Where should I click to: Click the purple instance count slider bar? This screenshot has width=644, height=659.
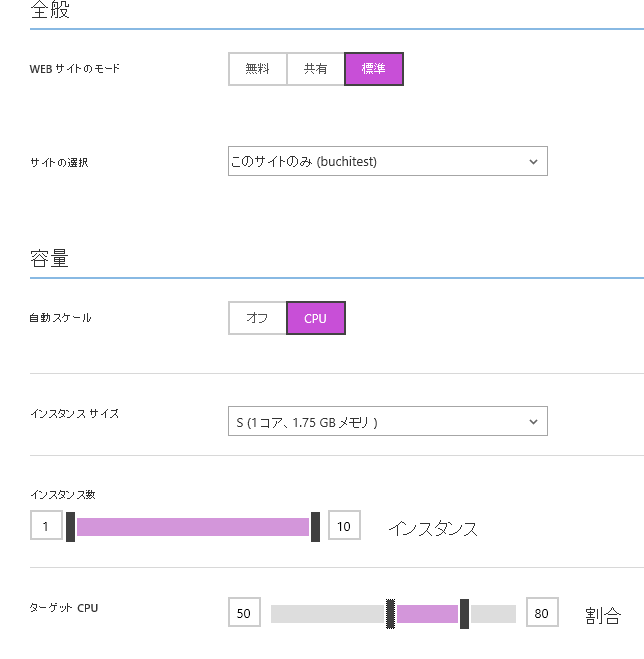[x=192, y=526]
